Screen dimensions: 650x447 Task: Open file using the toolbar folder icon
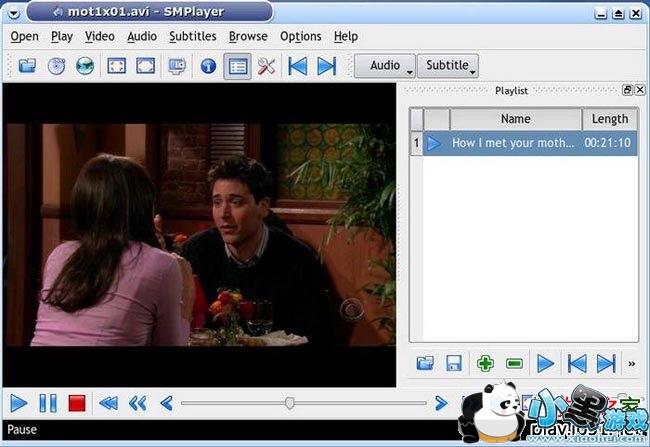pyautogui.click(x=27, y=66)
